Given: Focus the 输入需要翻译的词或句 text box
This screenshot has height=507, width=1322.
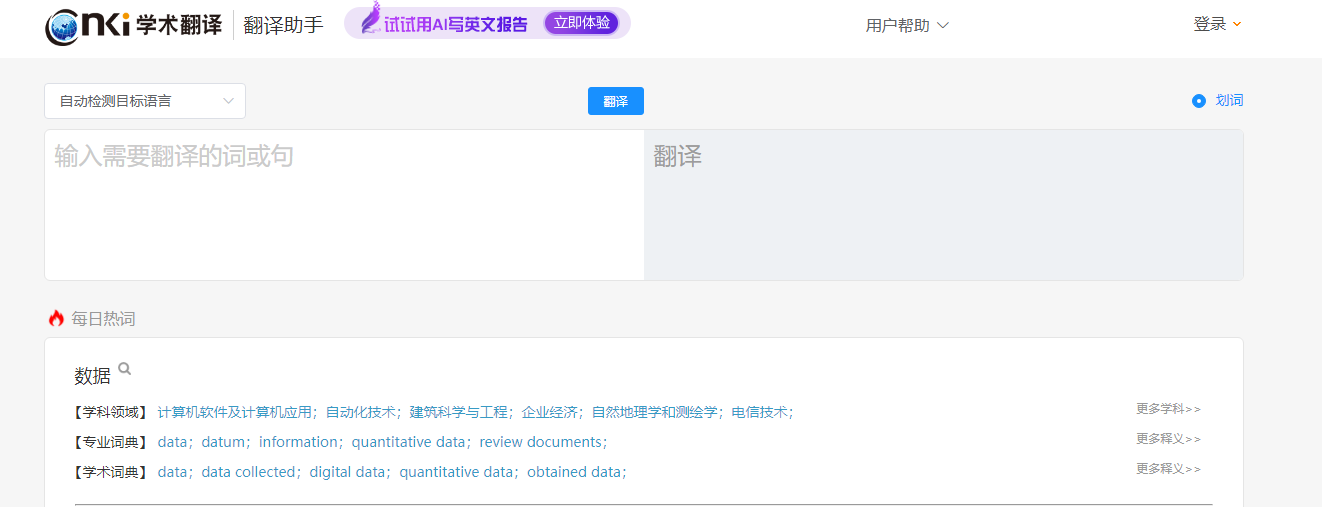Looking at the screenshot, I should (344, 205).
